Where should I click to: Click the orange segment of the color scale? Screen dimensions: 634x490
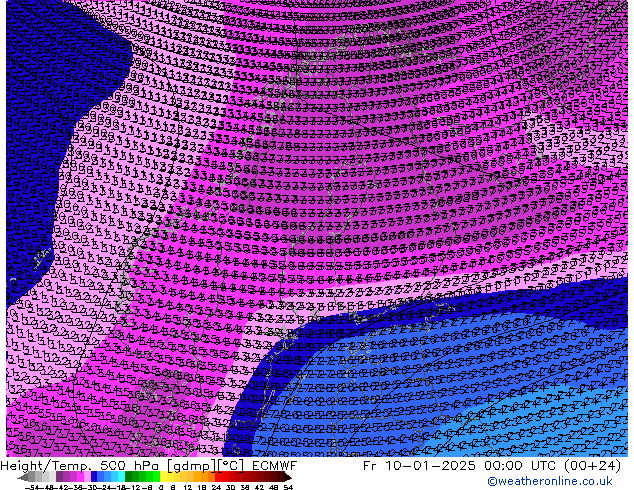(200, 477)
